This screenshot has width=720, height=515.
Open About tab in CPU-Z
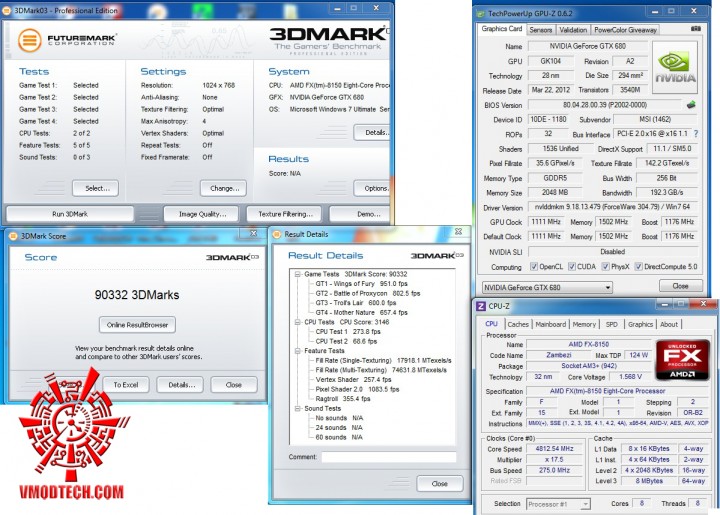point(669,324)
